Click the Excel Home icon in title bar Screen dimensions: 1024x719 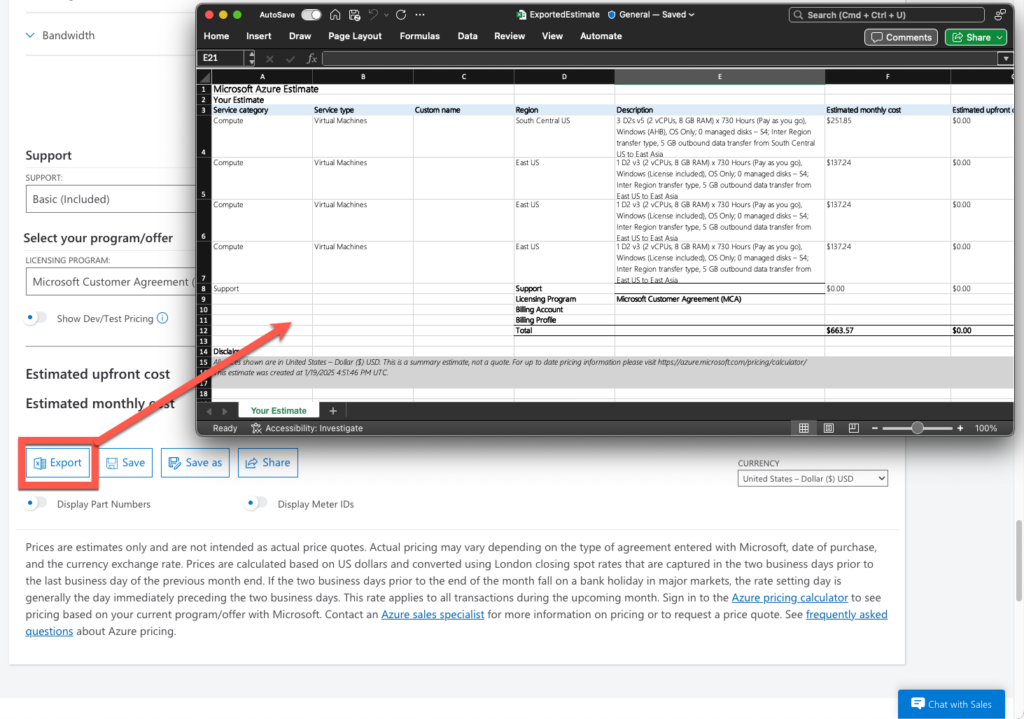tap(335, 14)
